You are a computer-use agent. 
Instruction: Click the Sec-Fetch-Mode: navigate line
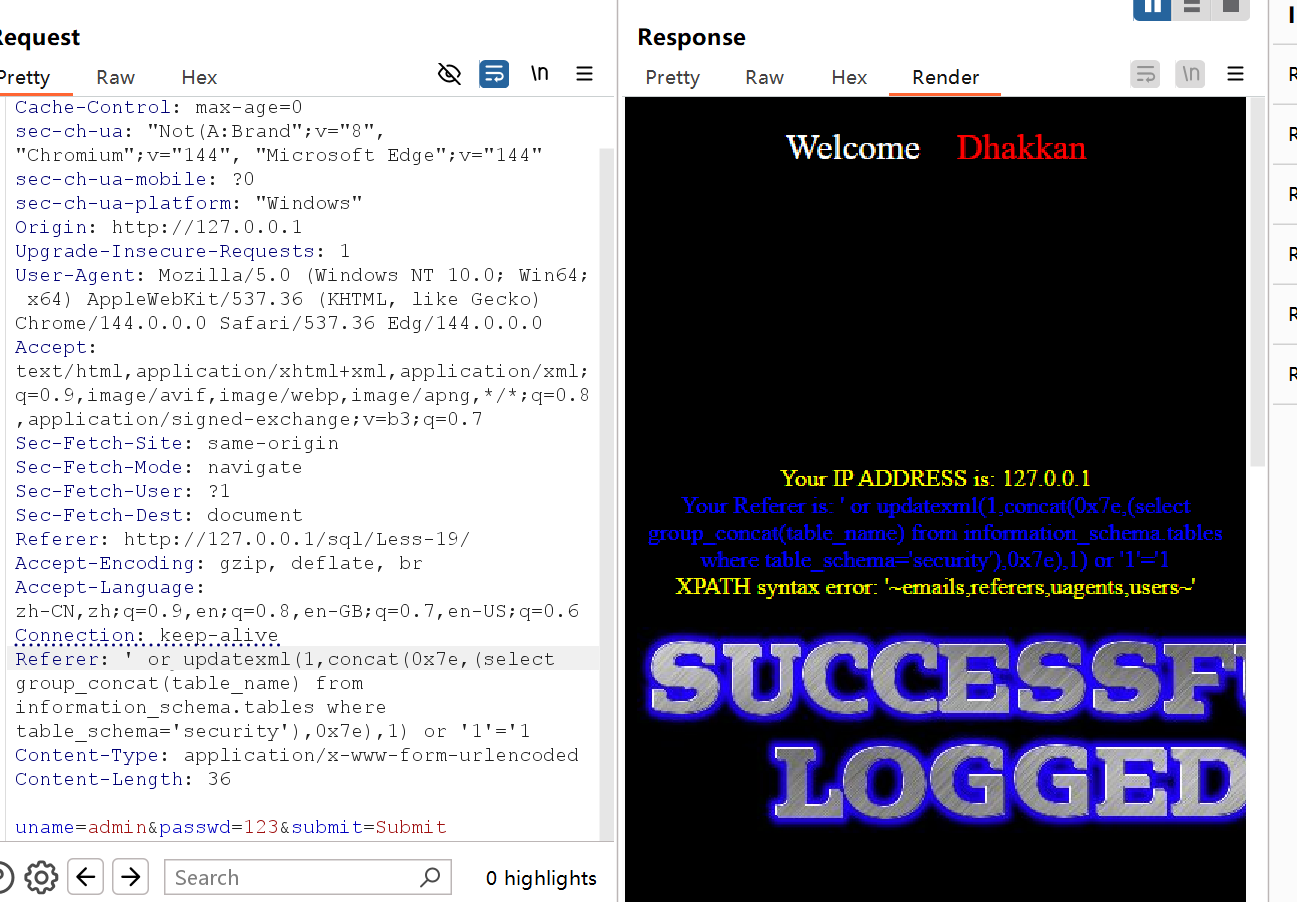click(x=158, y=467)
